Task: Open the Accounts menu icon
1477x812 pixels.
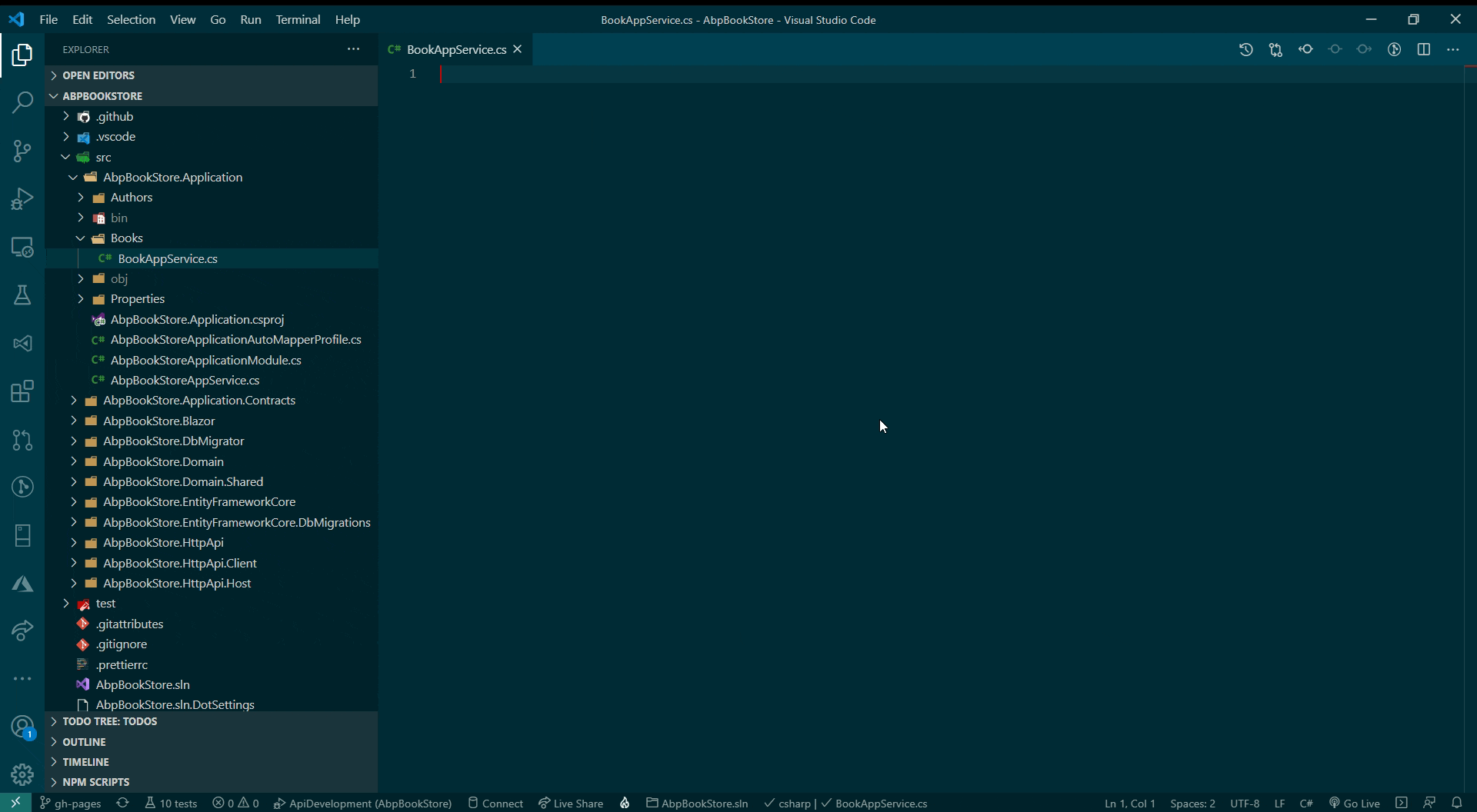Action: tap(22, 727)
